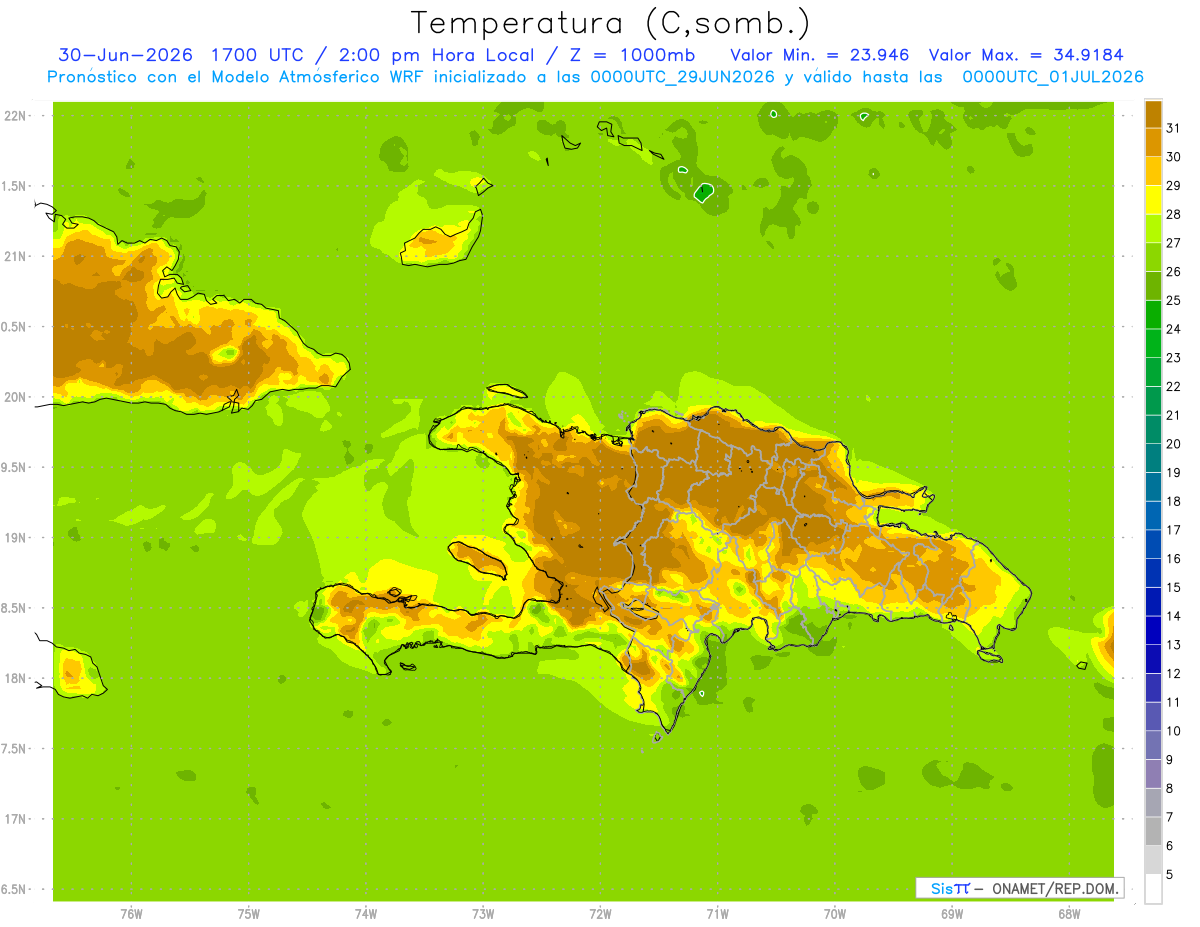Click the "0000UTC_01JUL2026" valid-until timestamp
This screenshot has height=927, width=1200.
pyautogui.click(x=1053, y=77)
